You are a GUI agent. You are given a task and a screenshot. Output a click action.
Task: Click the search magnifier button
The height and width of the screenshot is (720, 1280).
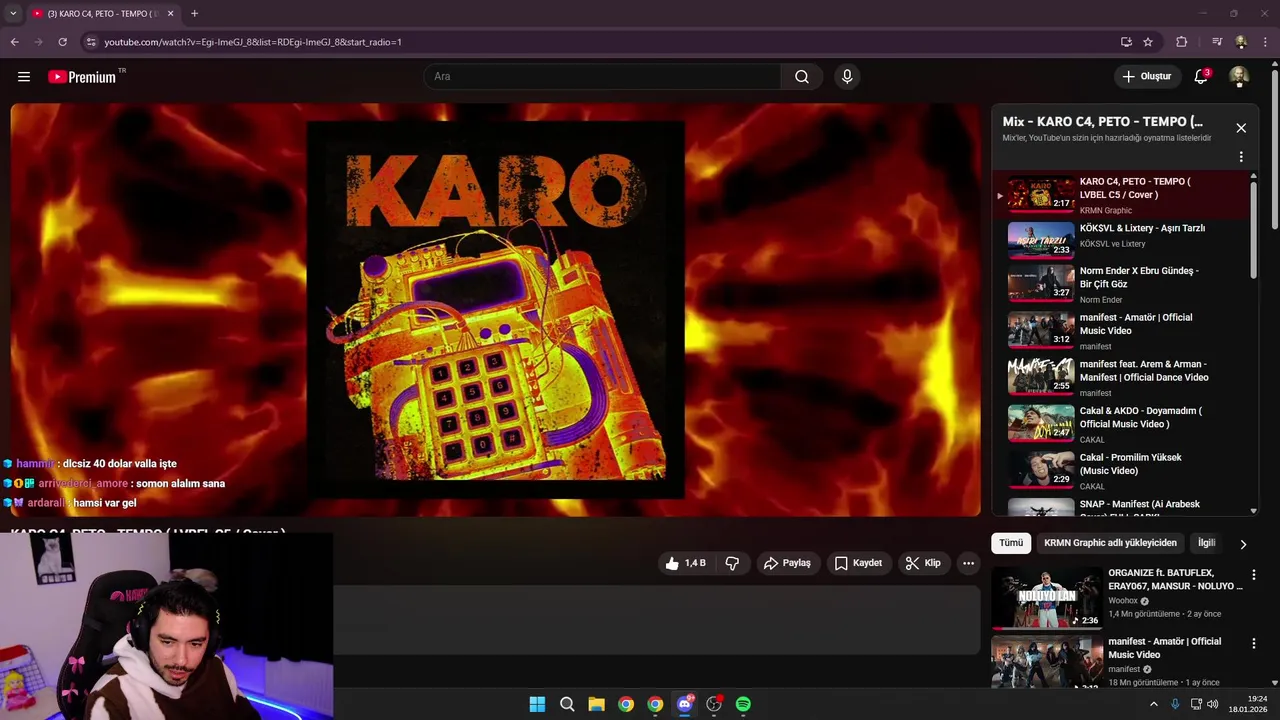(x=802, y=77)
